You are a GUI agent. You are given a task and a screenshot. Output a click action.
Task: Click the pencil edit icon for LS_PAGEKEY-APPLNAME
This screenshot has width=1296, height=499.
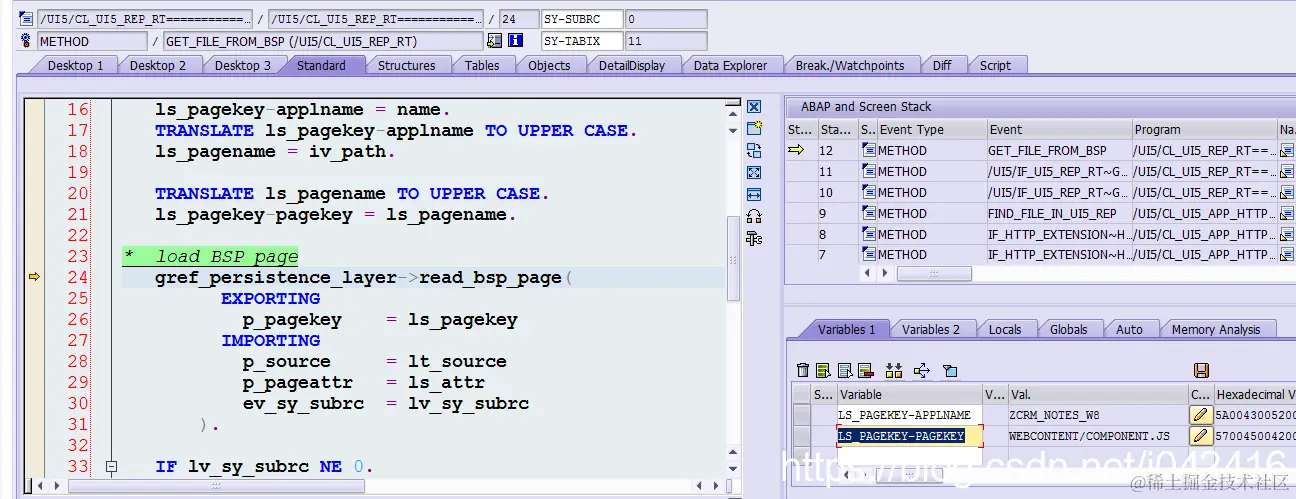point(1200,415)
